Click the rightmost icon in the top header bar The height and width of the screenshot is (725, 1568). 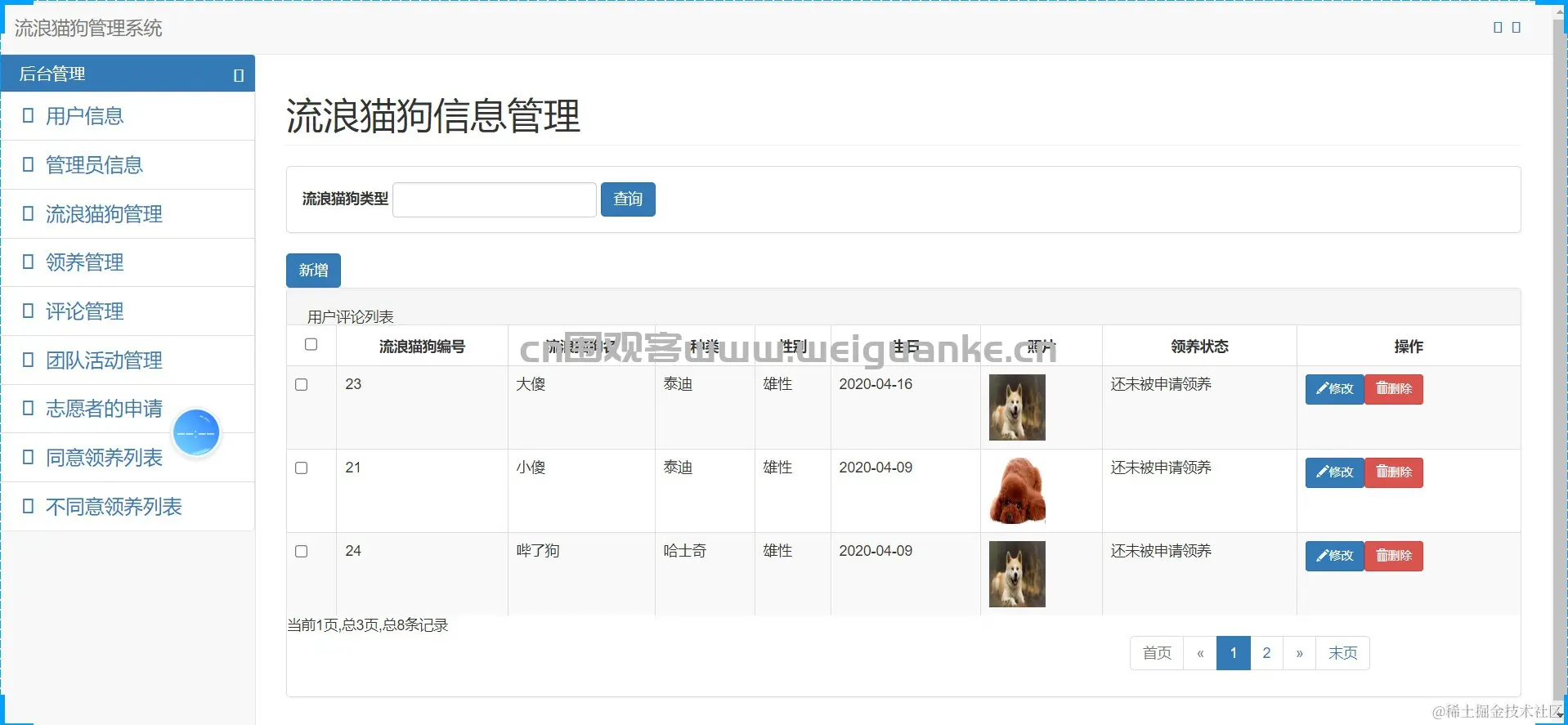tap(1516, 27)
